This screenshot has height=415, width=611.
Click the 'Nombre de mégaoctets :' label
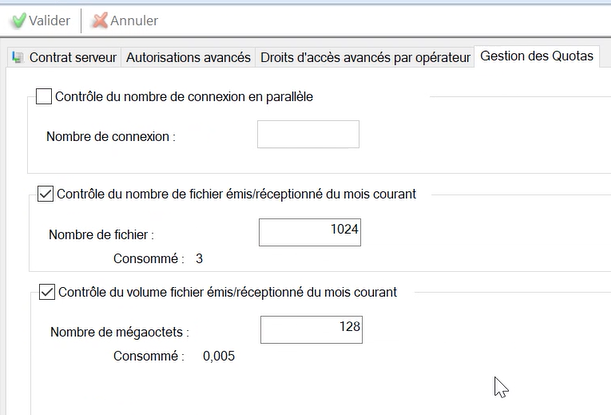[x=118, y=331]
